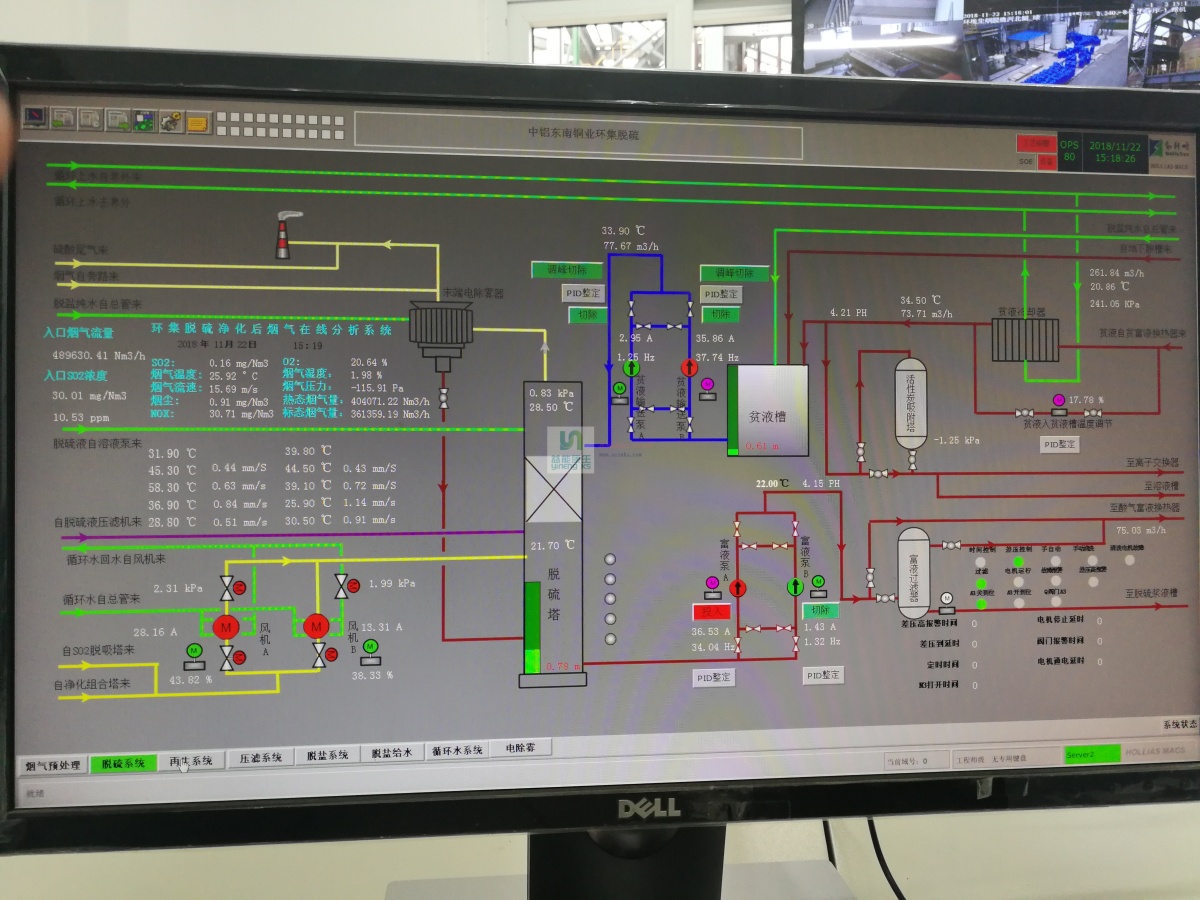Click the 过滤 green indicator lamp

[981, 583]
